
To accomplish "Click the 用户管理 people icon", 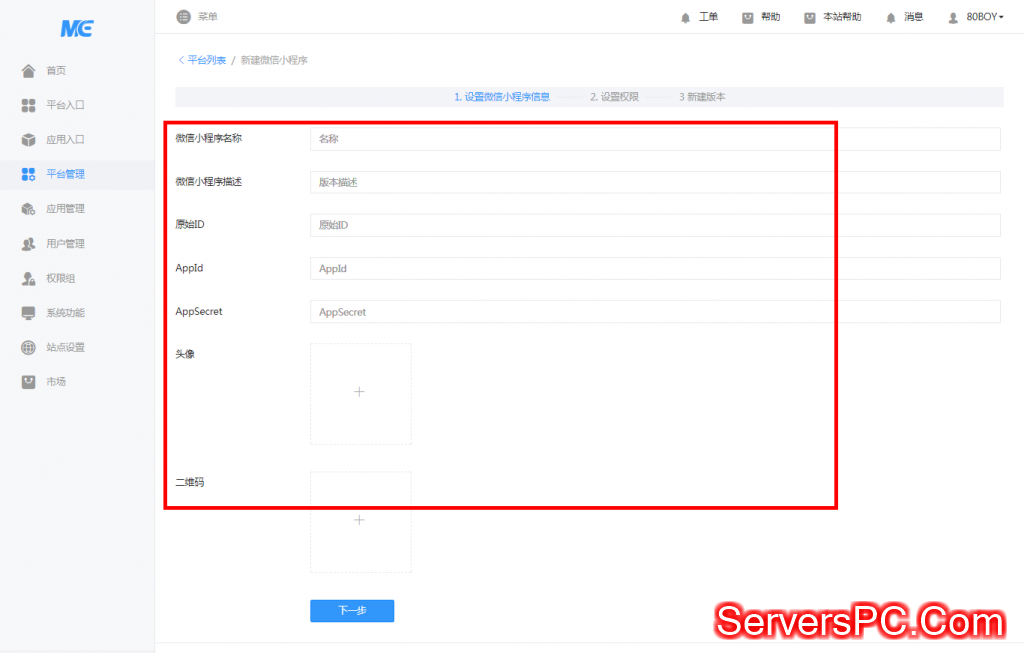I will pyautogui.click(x=28, y=244).
